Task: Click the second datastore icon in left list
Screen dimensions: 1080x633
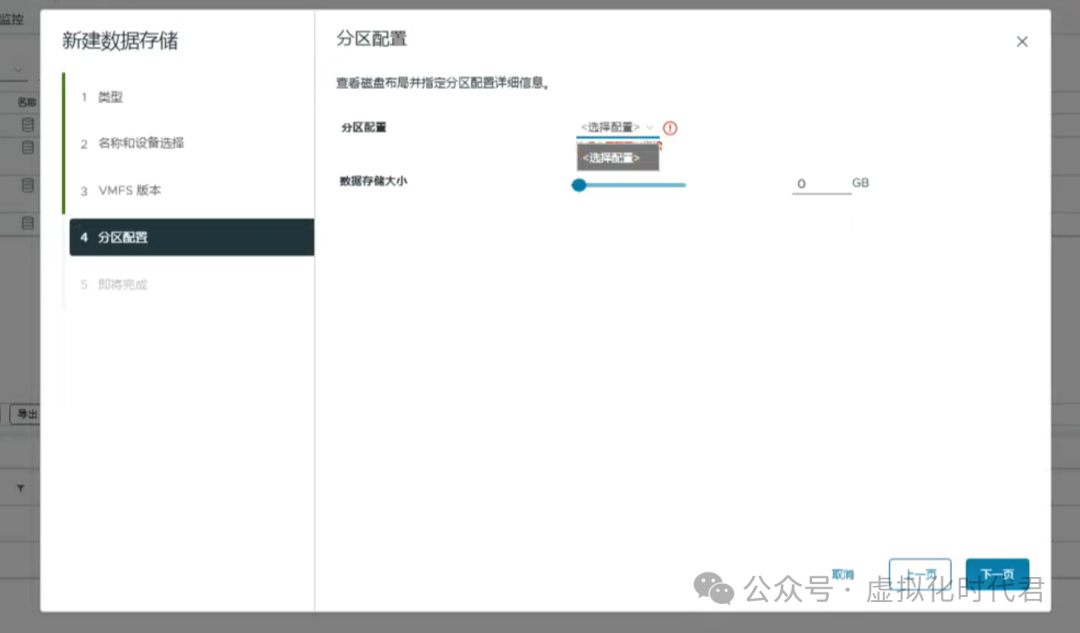Action: click(27, 147)
